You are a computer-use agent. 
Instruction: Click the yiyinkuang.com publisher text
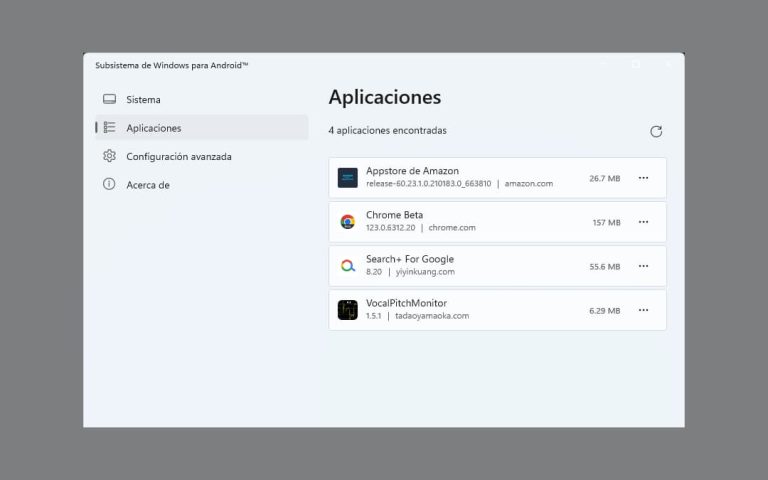point(425,272)
